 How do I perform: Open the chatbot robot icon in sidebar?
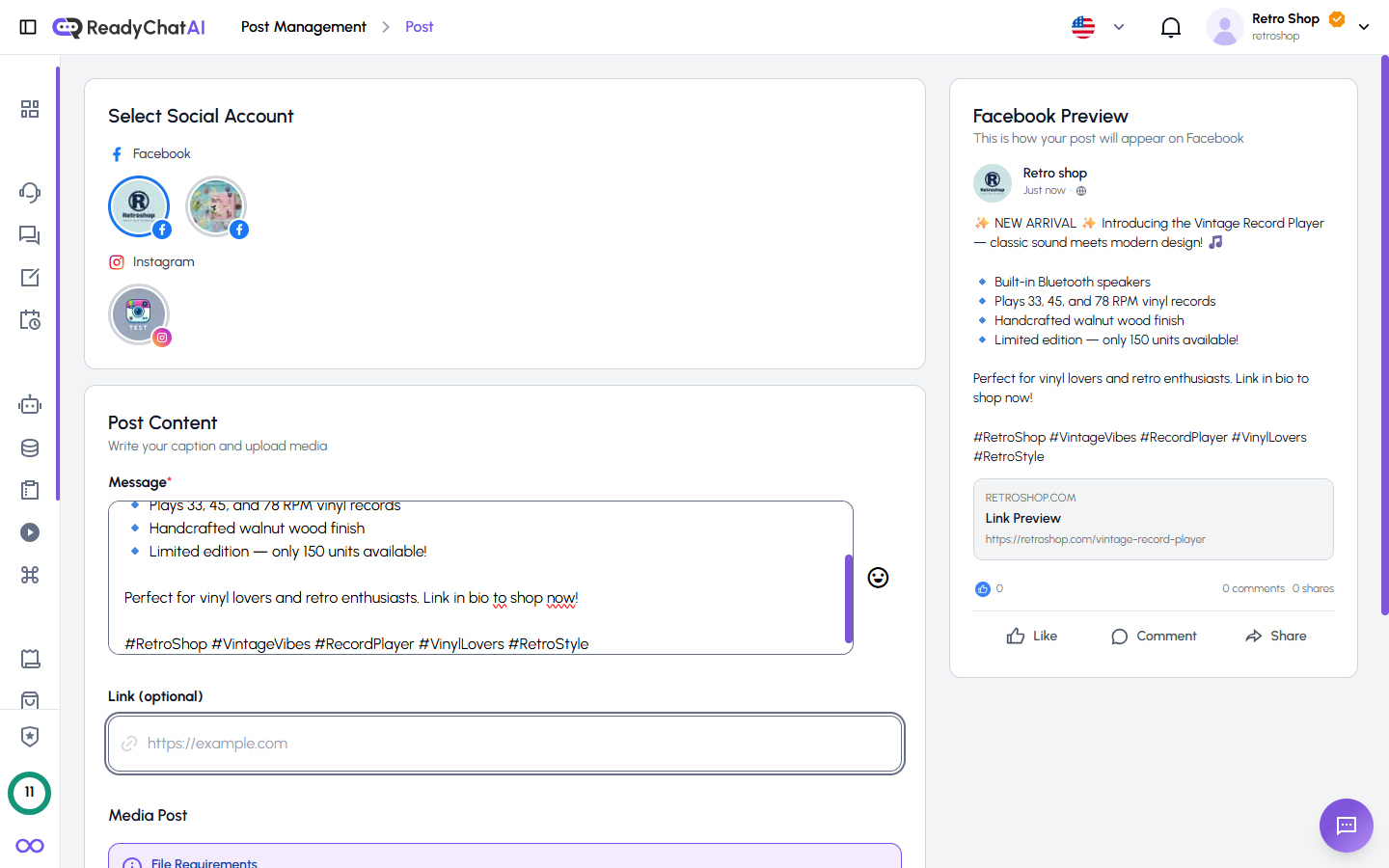tap(30, 405)
